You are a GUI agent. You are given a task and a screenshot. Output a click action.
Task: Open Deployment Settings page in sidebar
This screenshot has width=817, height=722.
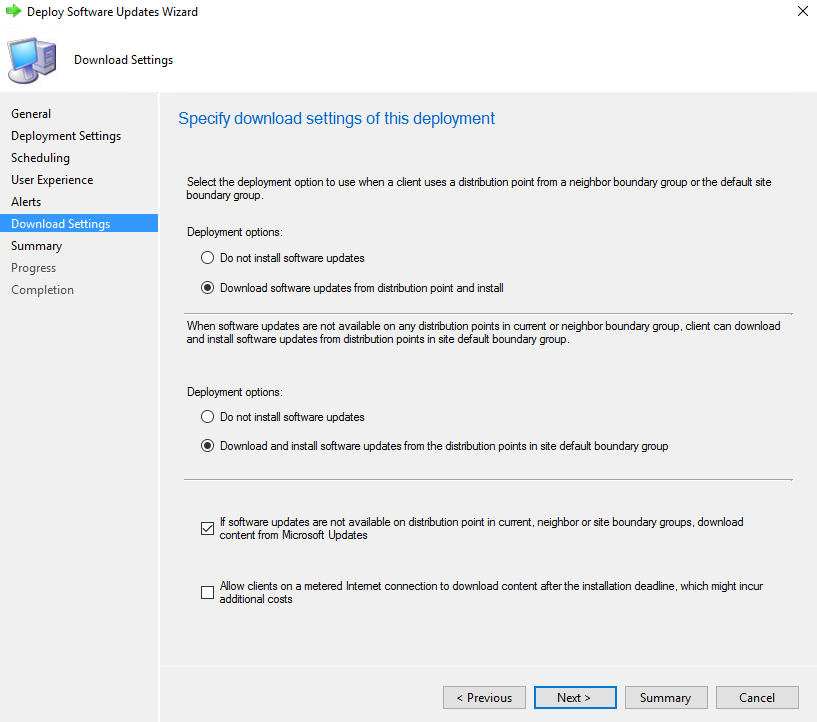click(66, 136)
